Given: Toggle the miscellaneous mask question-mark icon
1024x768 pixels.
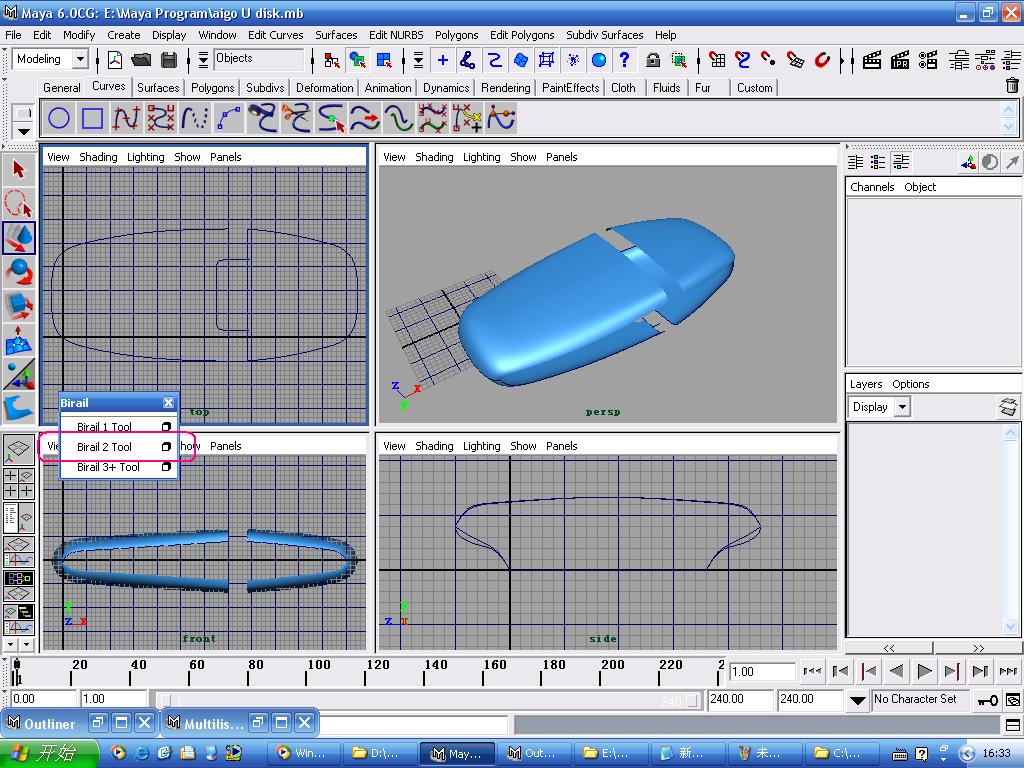Looking at the screenshot, I should 625,60.
